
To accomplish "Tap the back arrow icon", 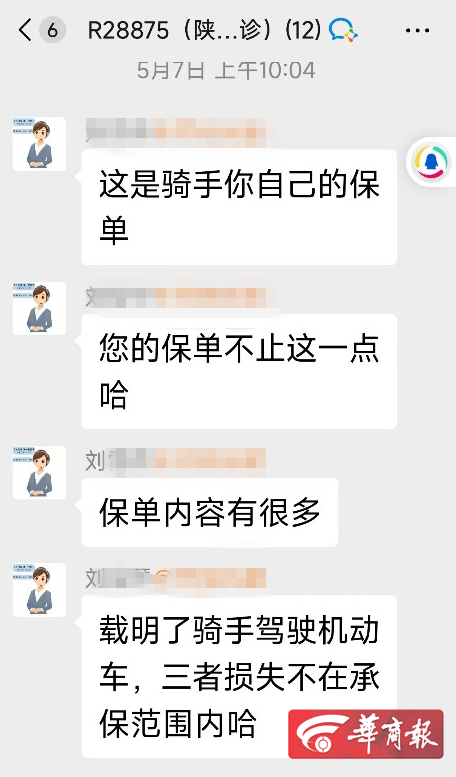I will click(x=26, y=31).
